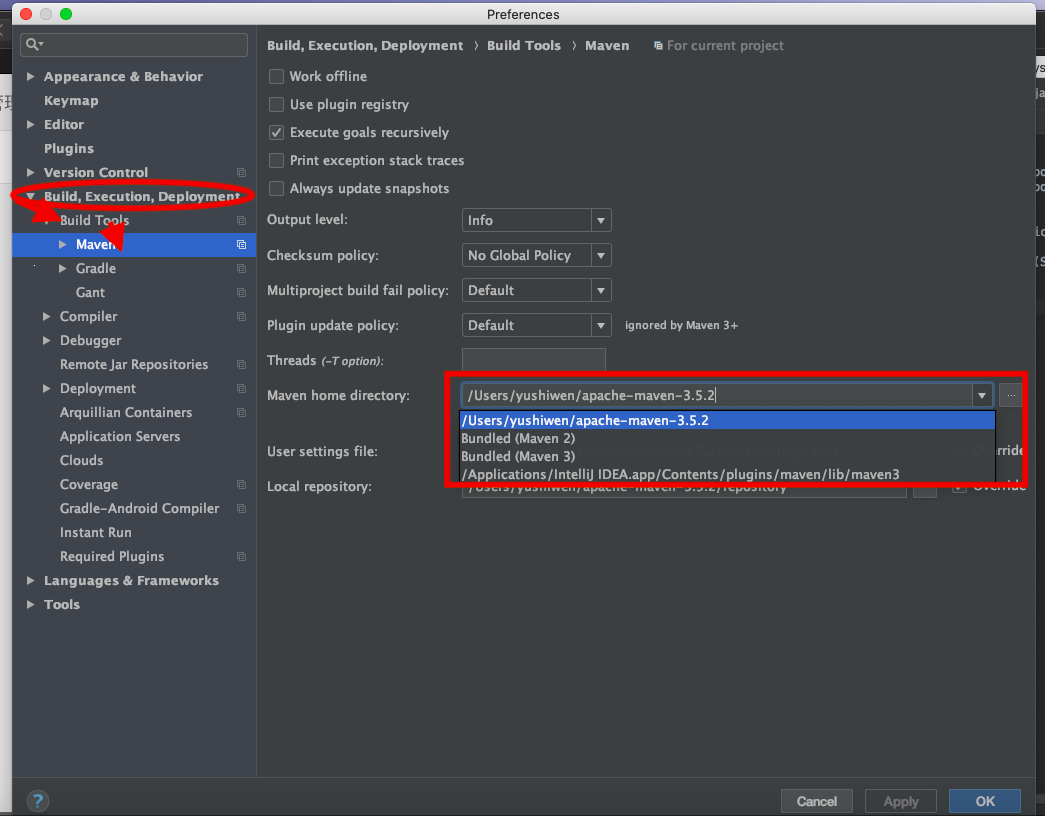Click project-level icon beside Gradle

pyautogui.click(x=241, y=269)
